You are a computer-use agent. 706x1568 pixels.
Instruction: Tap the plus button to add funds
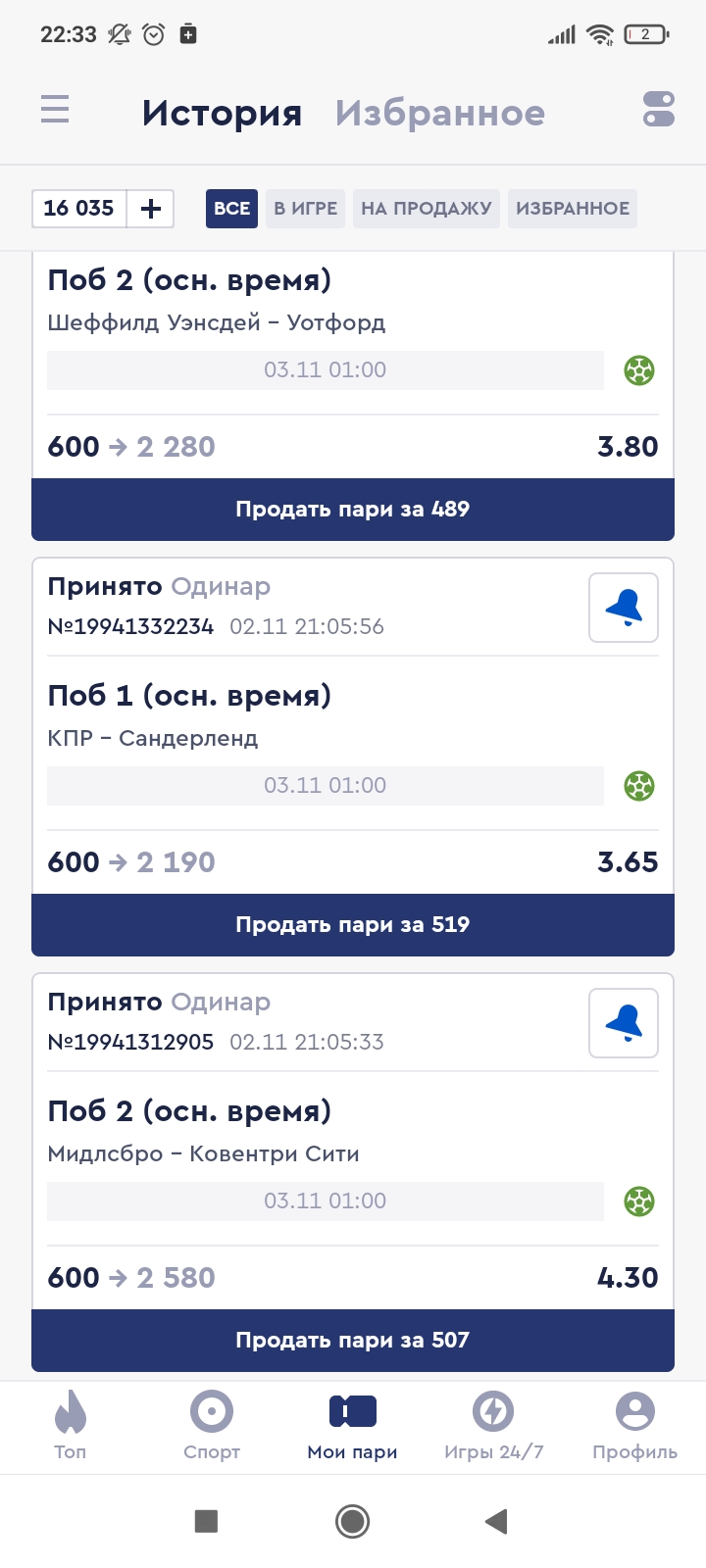click(151, 209)
